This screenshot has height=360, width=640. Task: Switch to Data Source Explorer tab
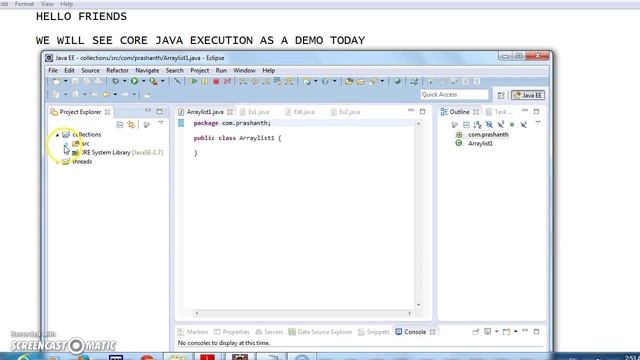coord(320,332)
